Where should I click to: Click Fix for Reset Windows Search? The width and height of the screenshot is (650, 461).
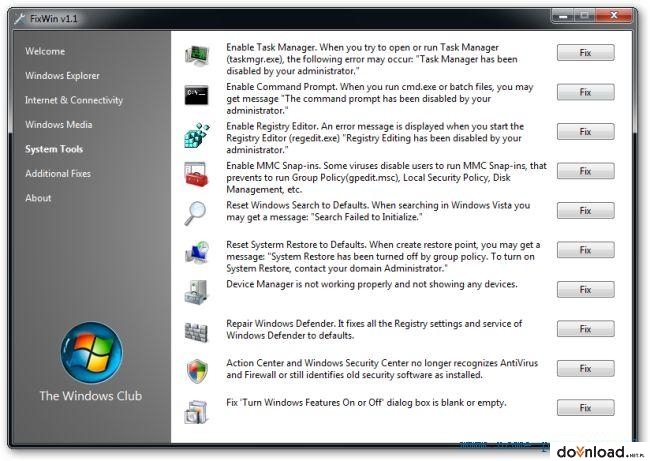[585, 211]
